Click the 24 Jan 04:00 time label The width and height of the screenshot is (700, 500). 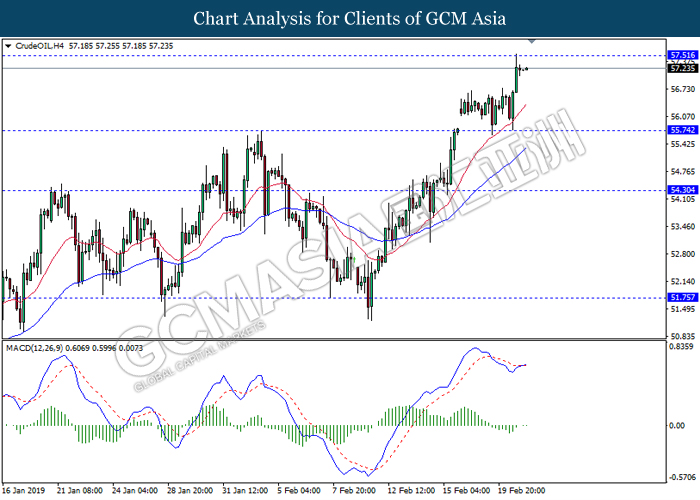point(135,490)
